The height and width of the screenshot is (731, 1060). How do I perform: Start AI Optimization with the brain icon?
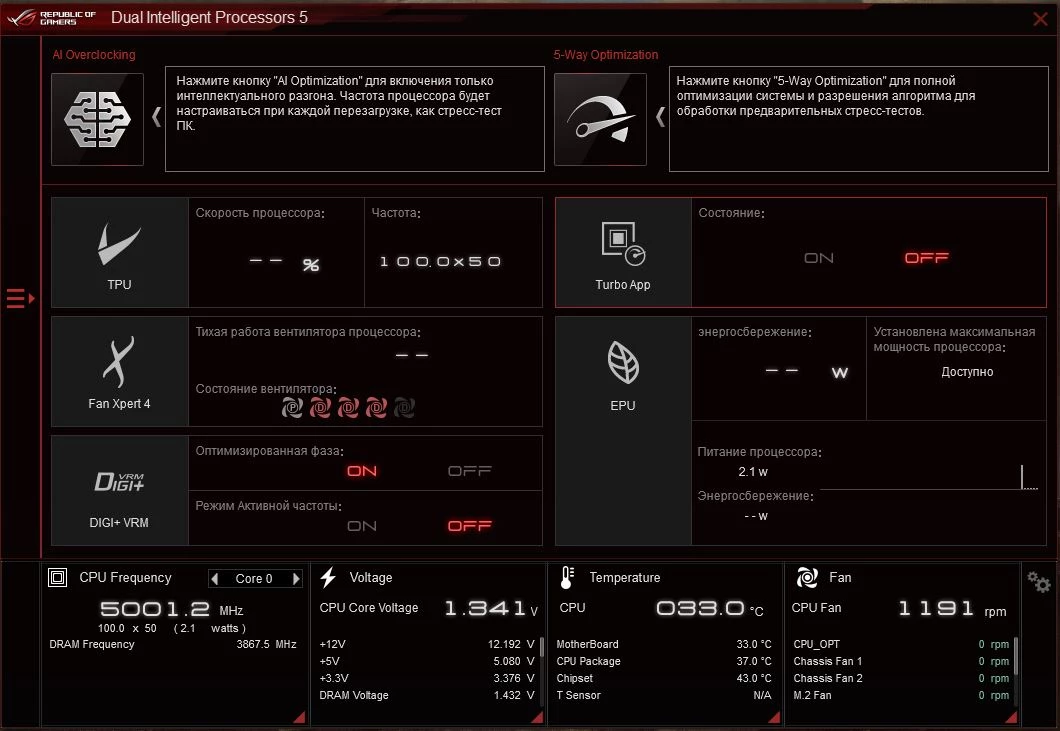[97, 120]
